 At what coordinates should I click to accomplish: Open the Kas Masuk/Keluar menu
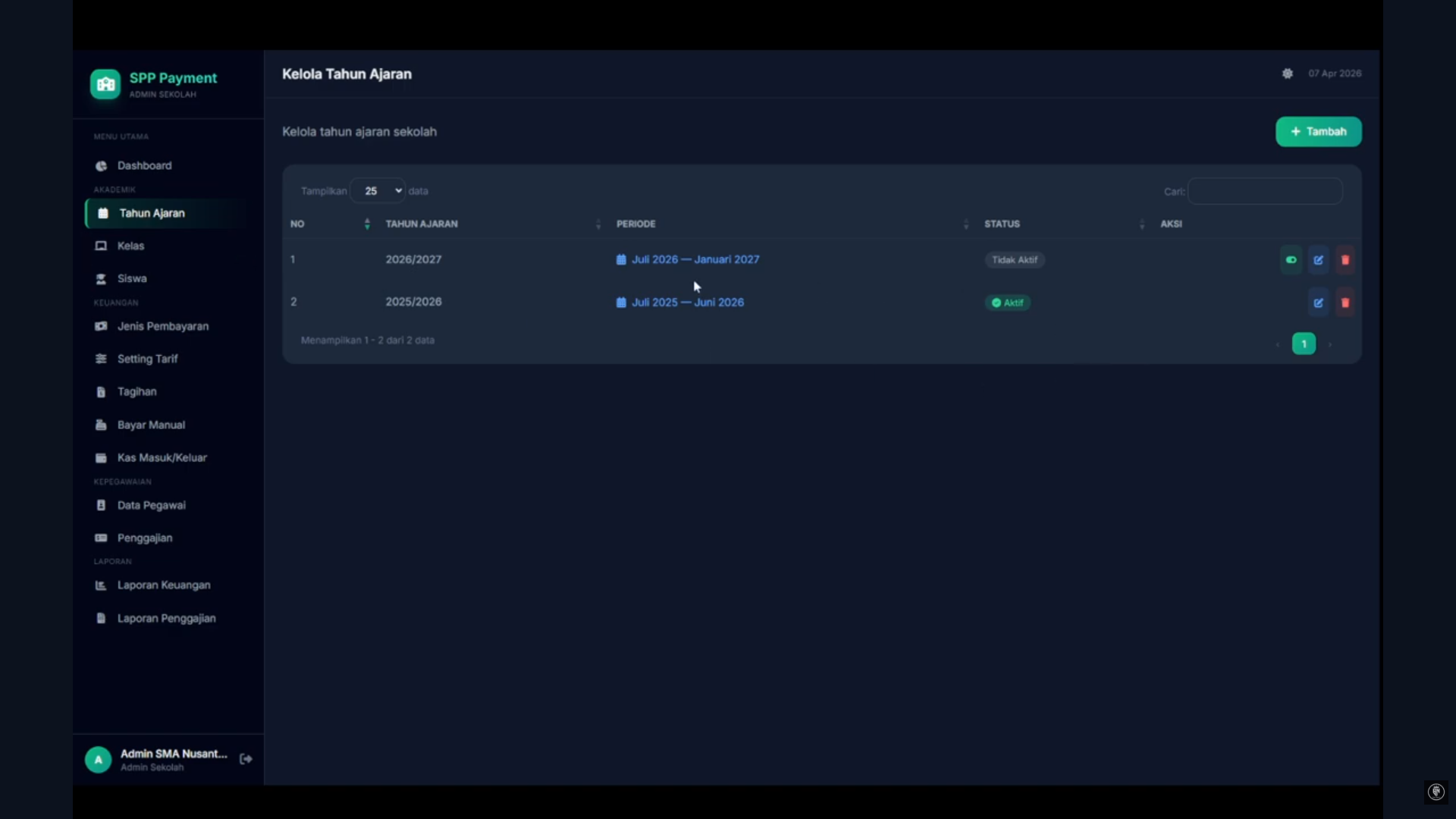162,458
